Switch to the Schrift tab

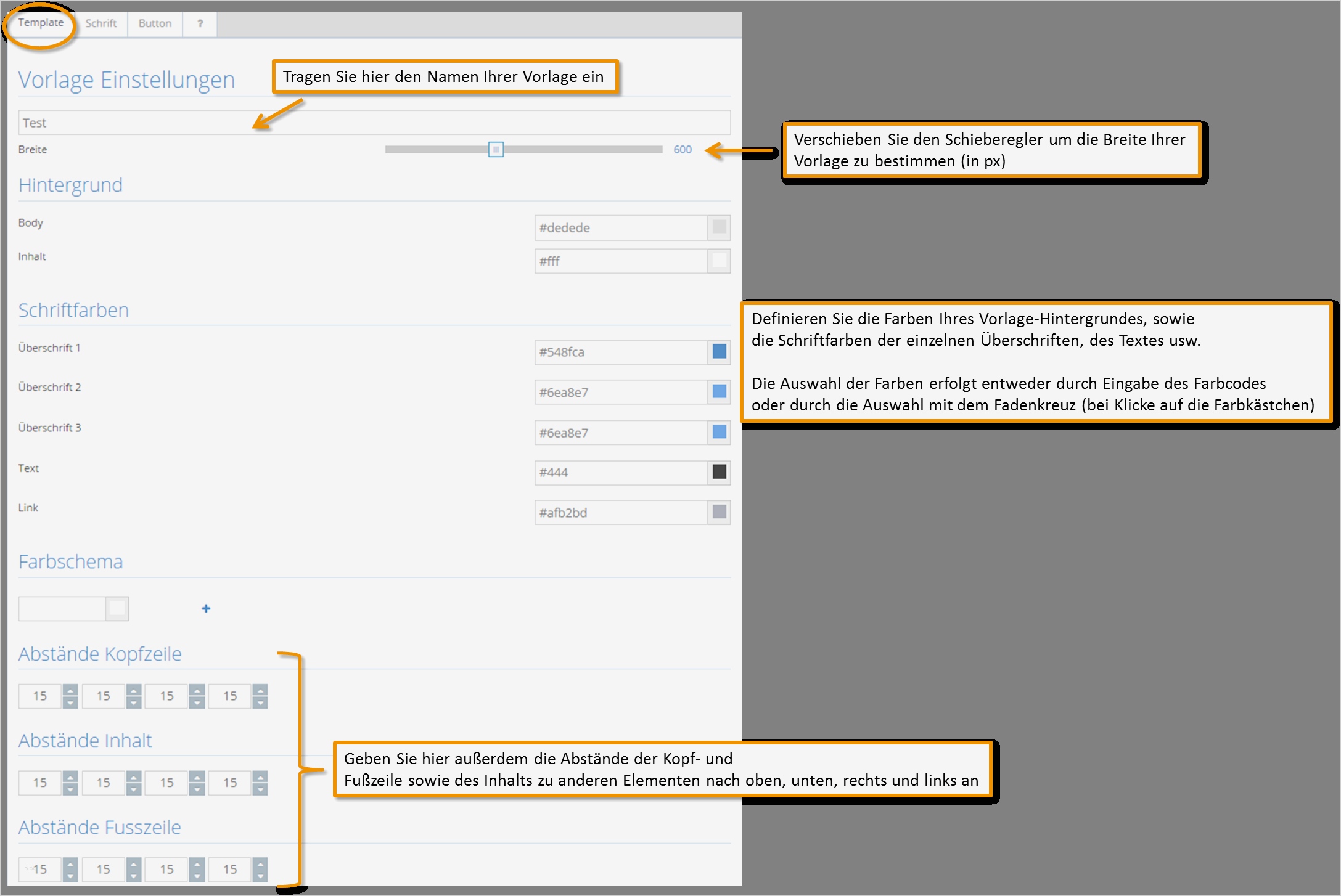pos(101,23)
